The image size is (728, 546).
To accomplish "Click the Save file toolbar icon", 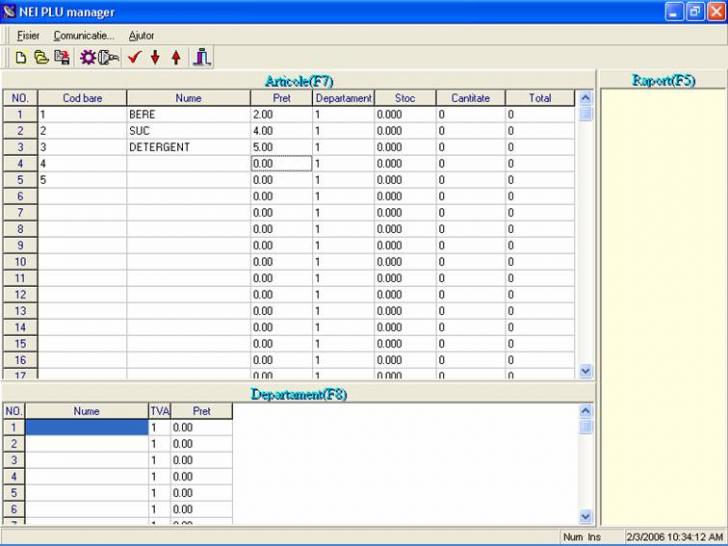I will [61, 57].
